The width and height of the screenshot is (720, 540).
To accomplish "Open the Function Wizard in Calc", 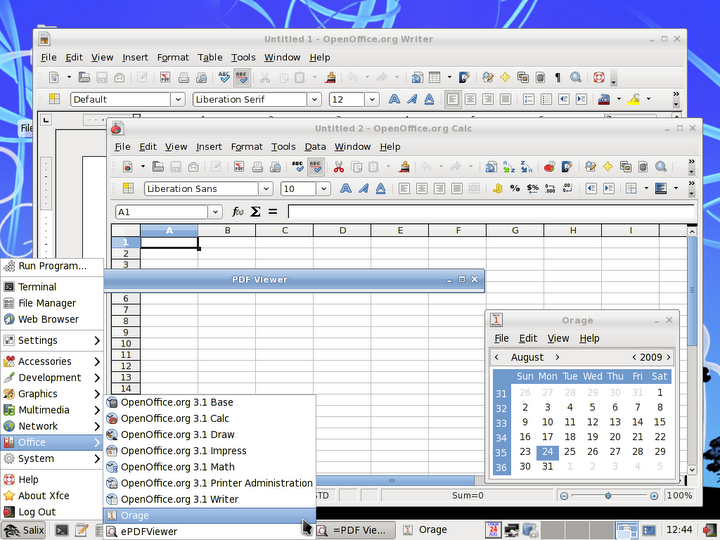I will tap(237, 212).
